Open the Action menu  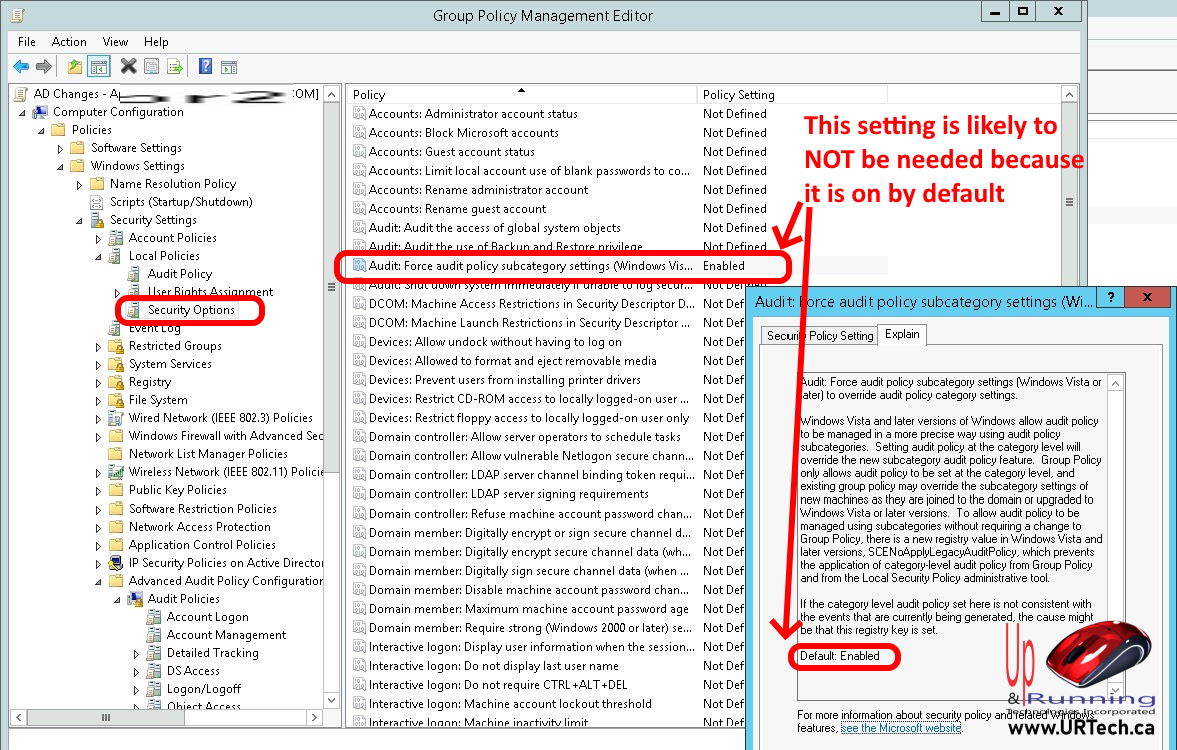pyautogui.click(x=69, y=42)
